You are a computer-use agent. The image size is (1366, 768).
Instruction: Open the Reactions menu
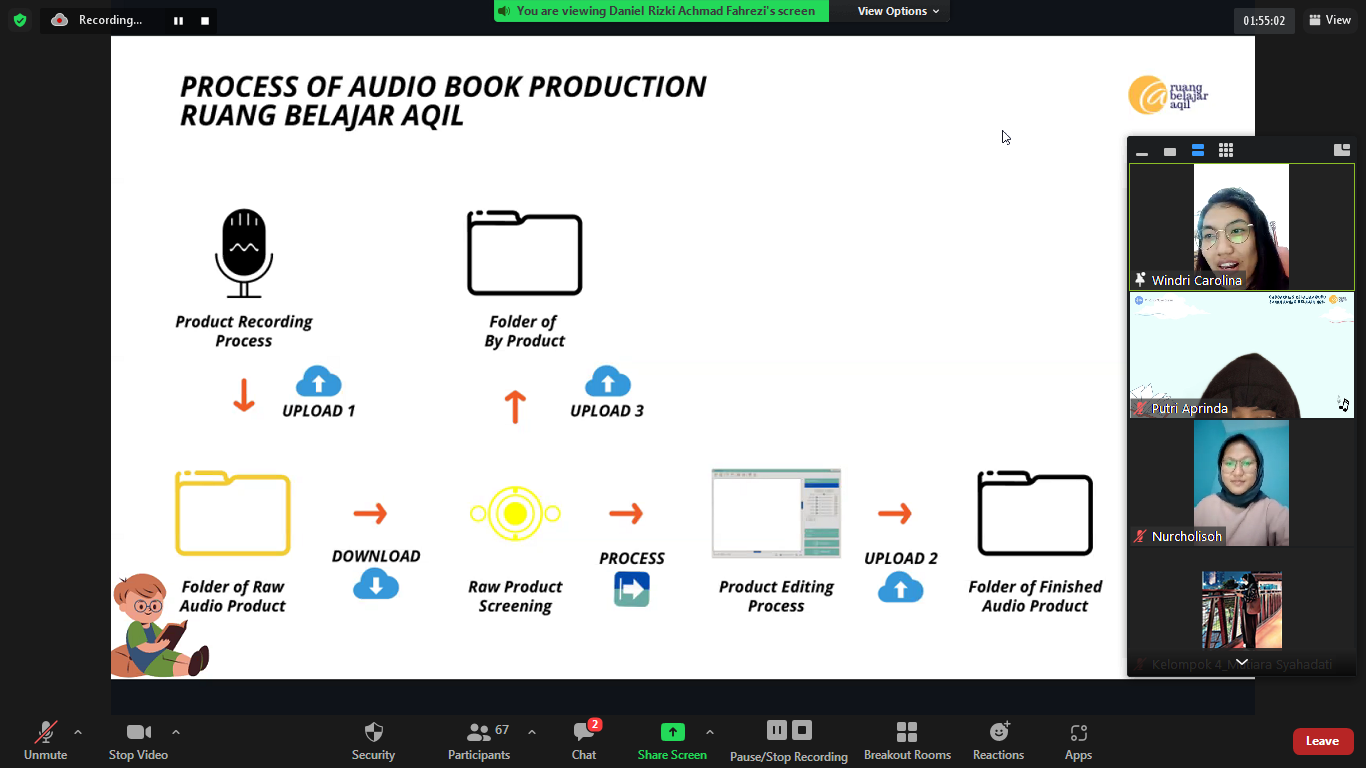tap(998, 741)
